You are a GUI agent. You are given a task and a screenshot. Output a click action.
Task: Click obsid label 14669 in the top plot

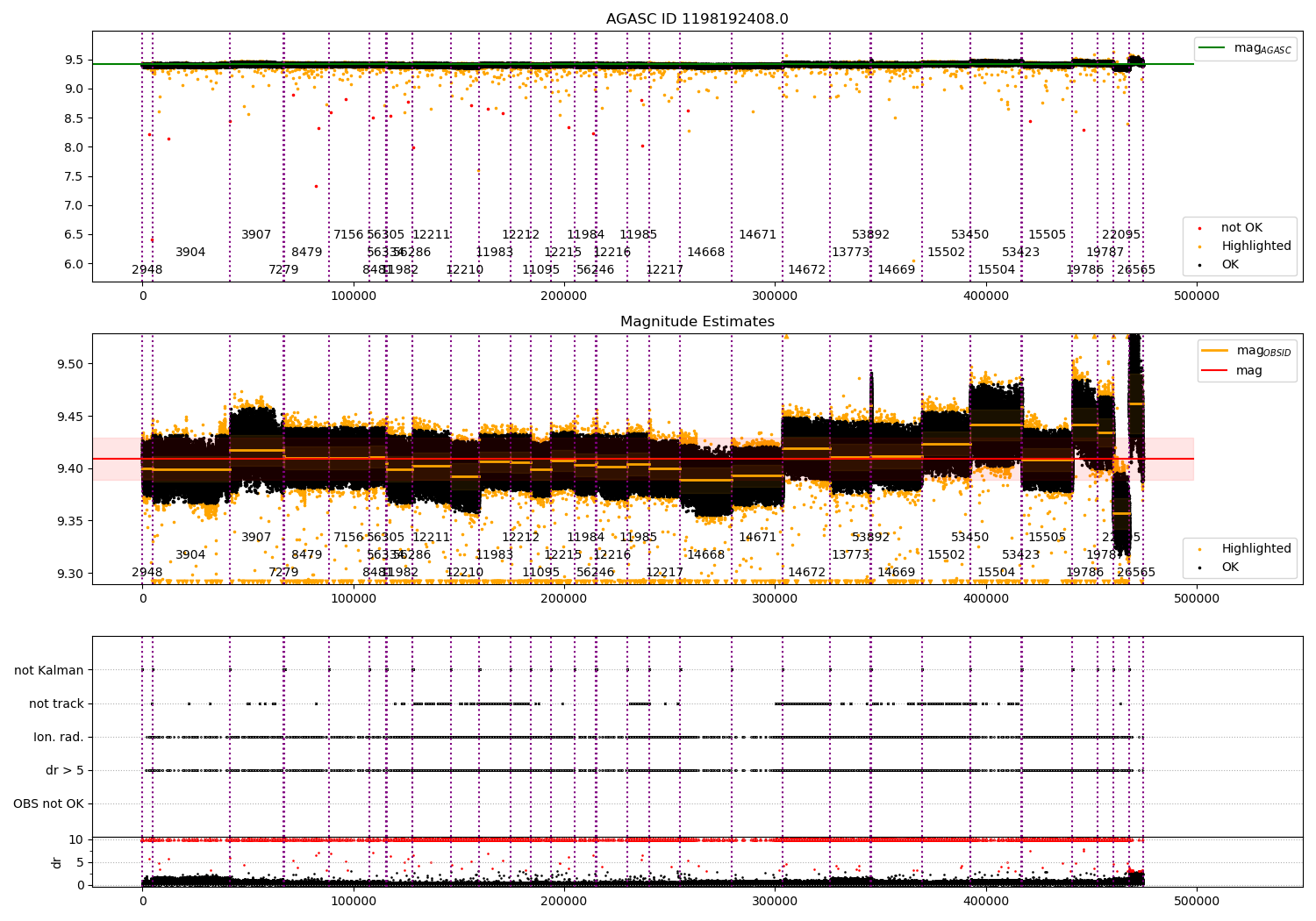point(897,269)
